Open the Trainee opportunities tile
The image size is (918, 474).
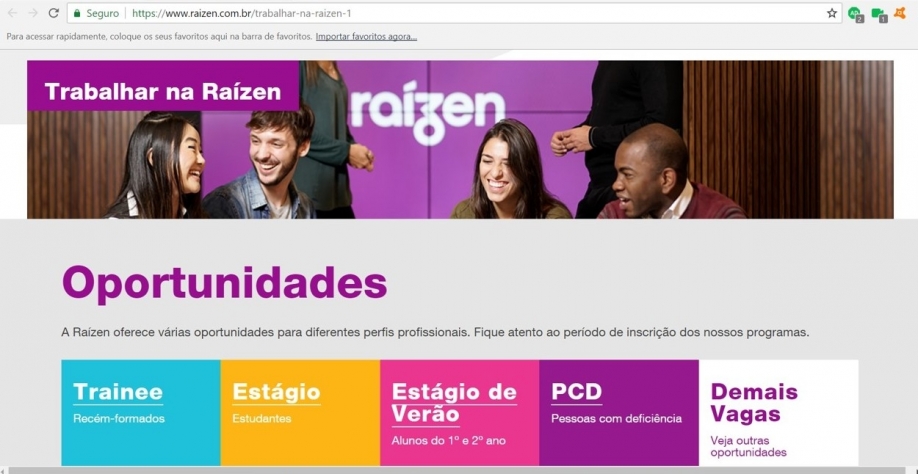[x=141, y=413]
